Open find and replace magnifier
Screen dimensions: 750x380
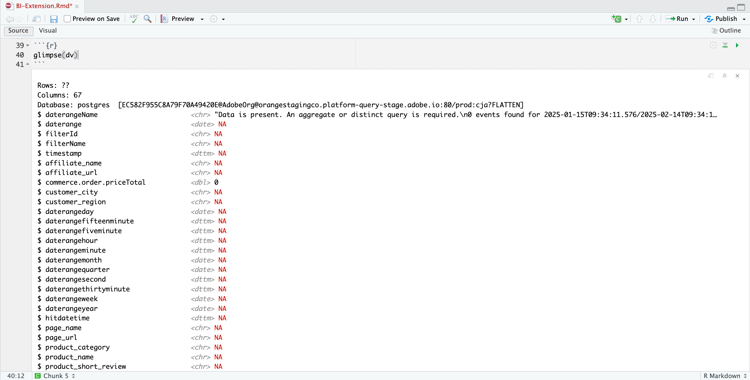[x=147, y=19]
